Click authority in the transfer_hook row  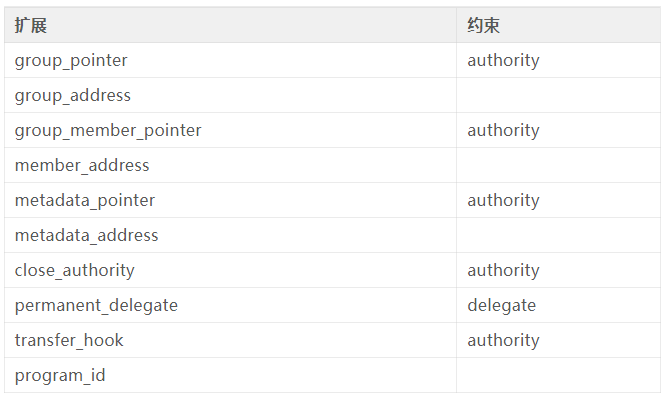503,341
